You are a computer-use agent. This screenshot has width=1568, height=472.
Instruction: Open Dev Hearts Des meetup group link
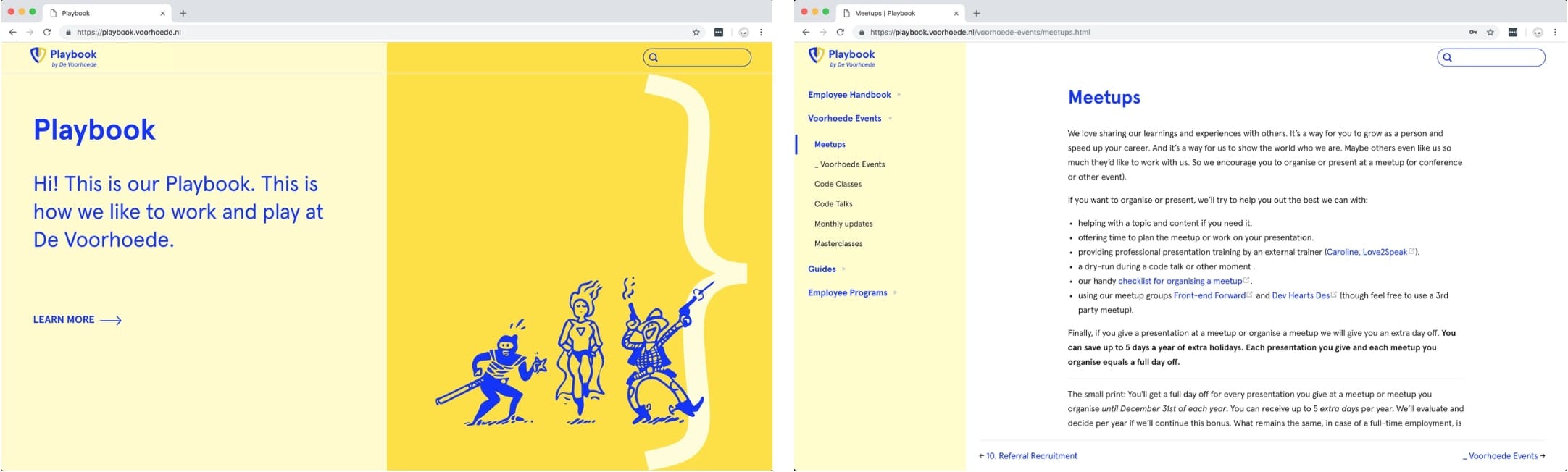[x=1304, y=296]
